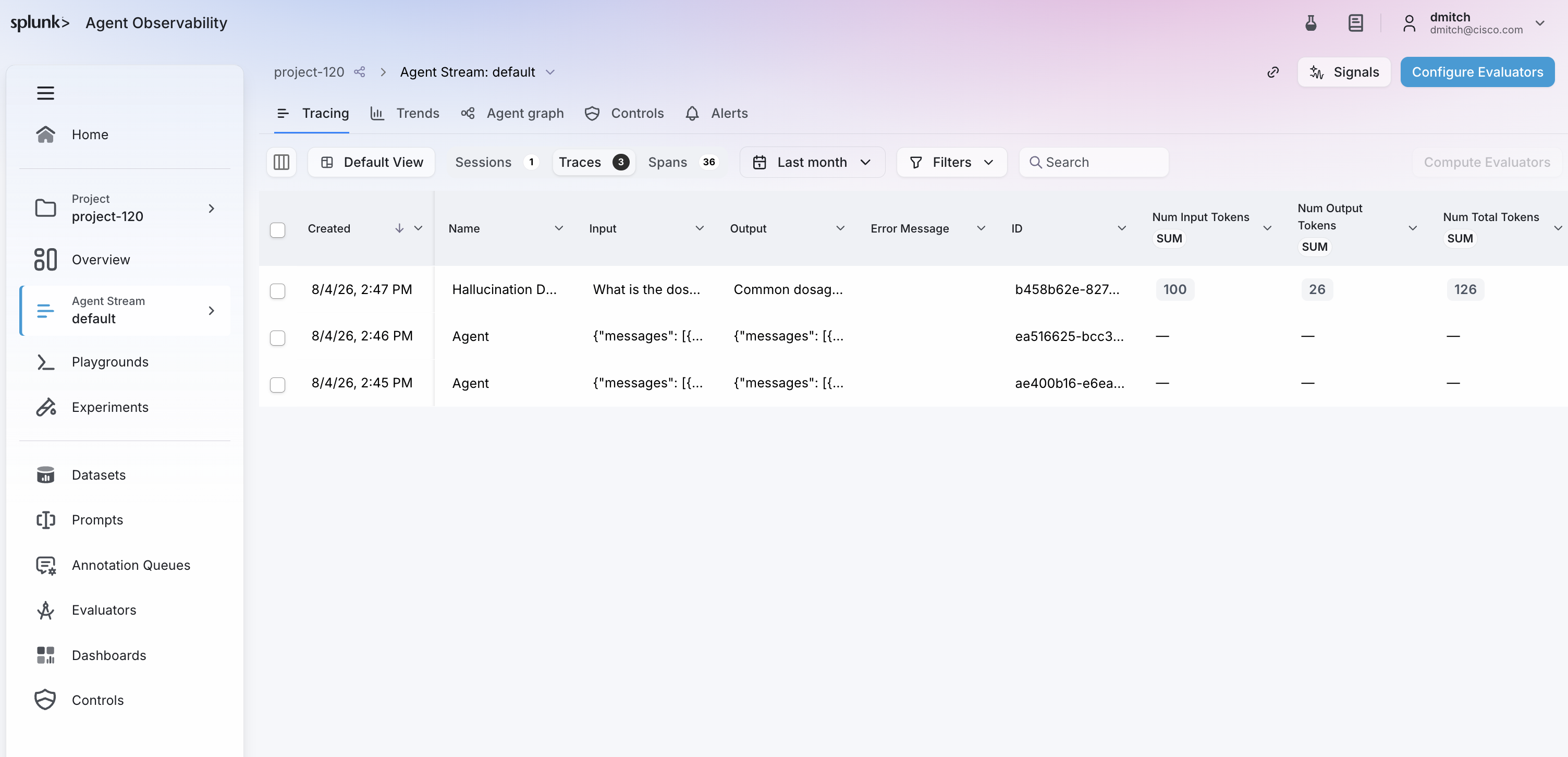
Task: Expand the Agent Stream default sidebar chevron
Action: [x=211, y=311]
